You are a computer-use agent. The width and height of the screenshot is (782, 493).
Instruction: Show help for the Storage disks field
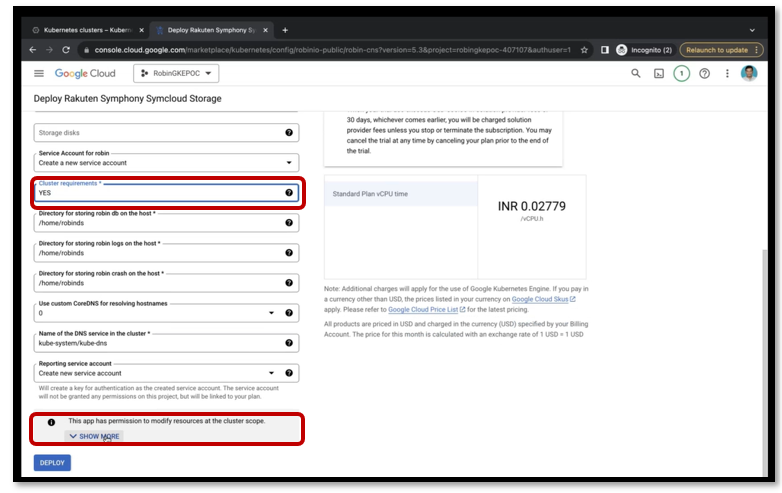(x=289, y=133)
